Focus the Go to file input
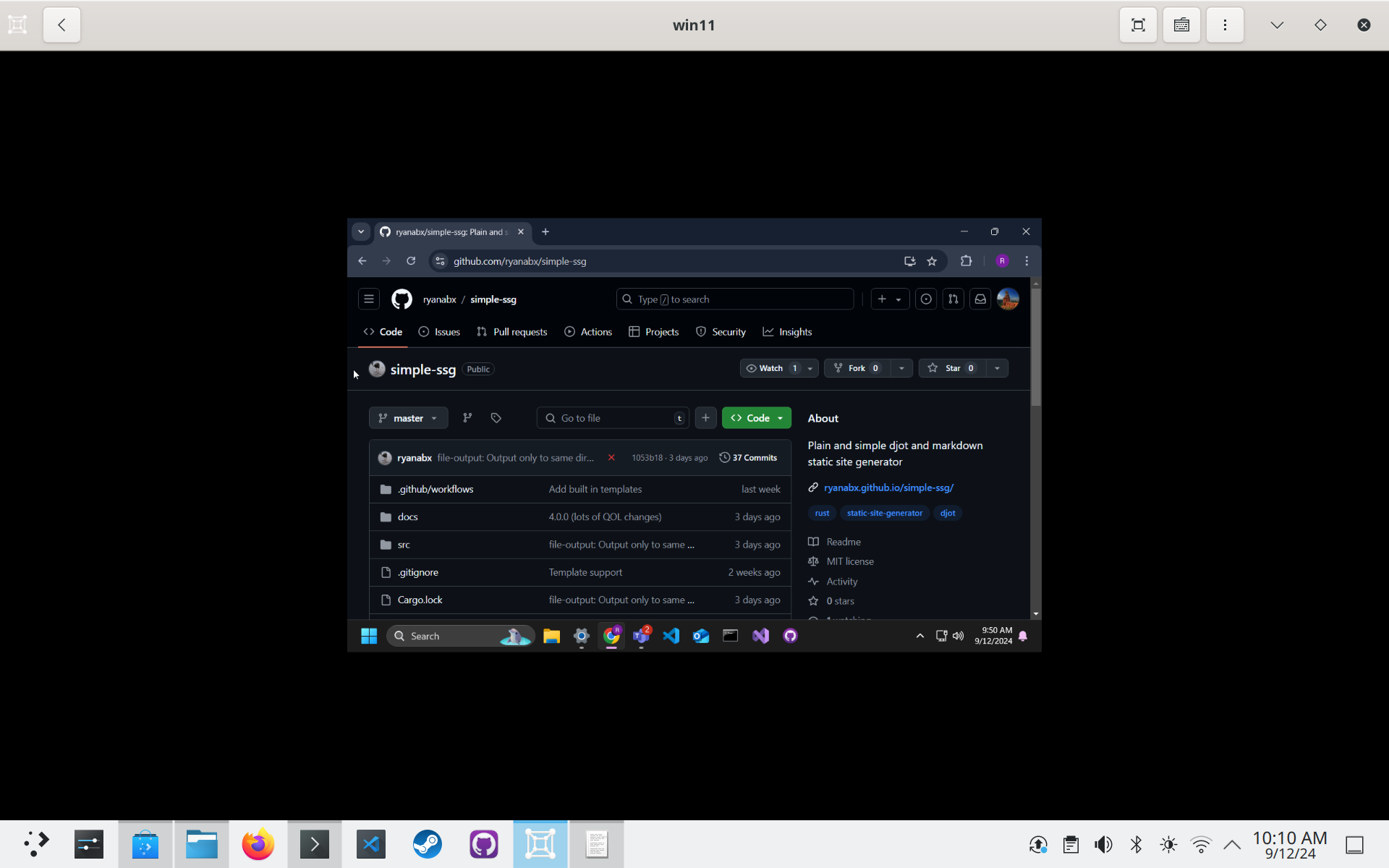1389x868 pixels. pyautogui.click(x=613, y=418)
